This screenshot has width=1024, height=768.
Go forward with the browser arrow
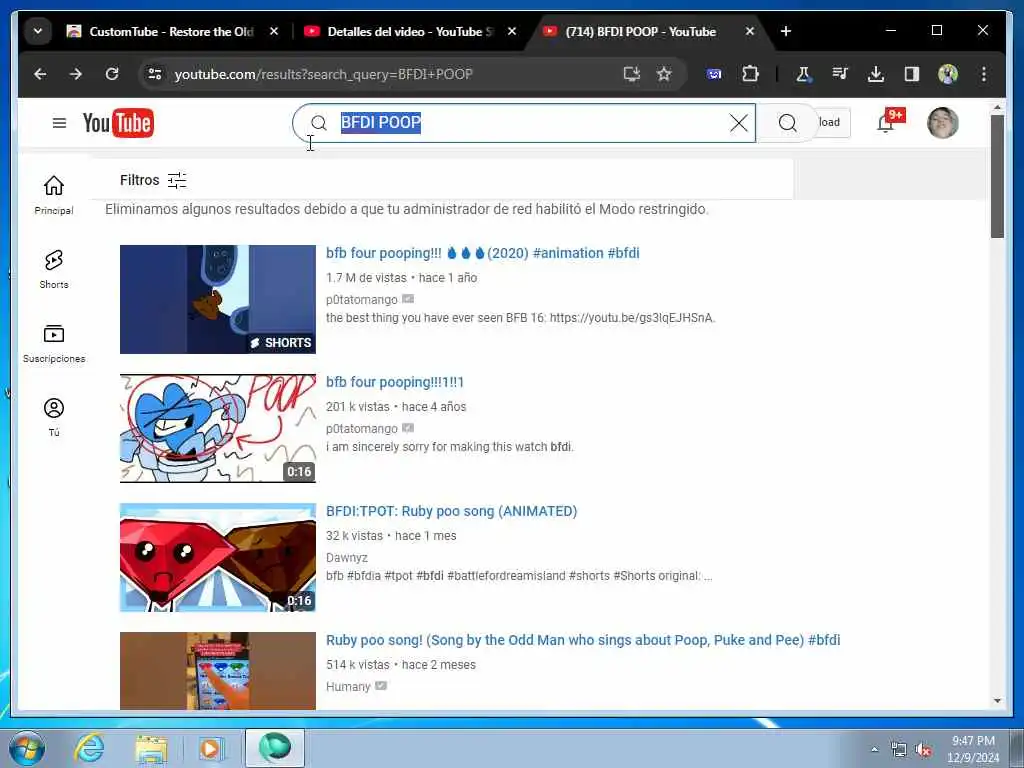(x=76, y=74)
